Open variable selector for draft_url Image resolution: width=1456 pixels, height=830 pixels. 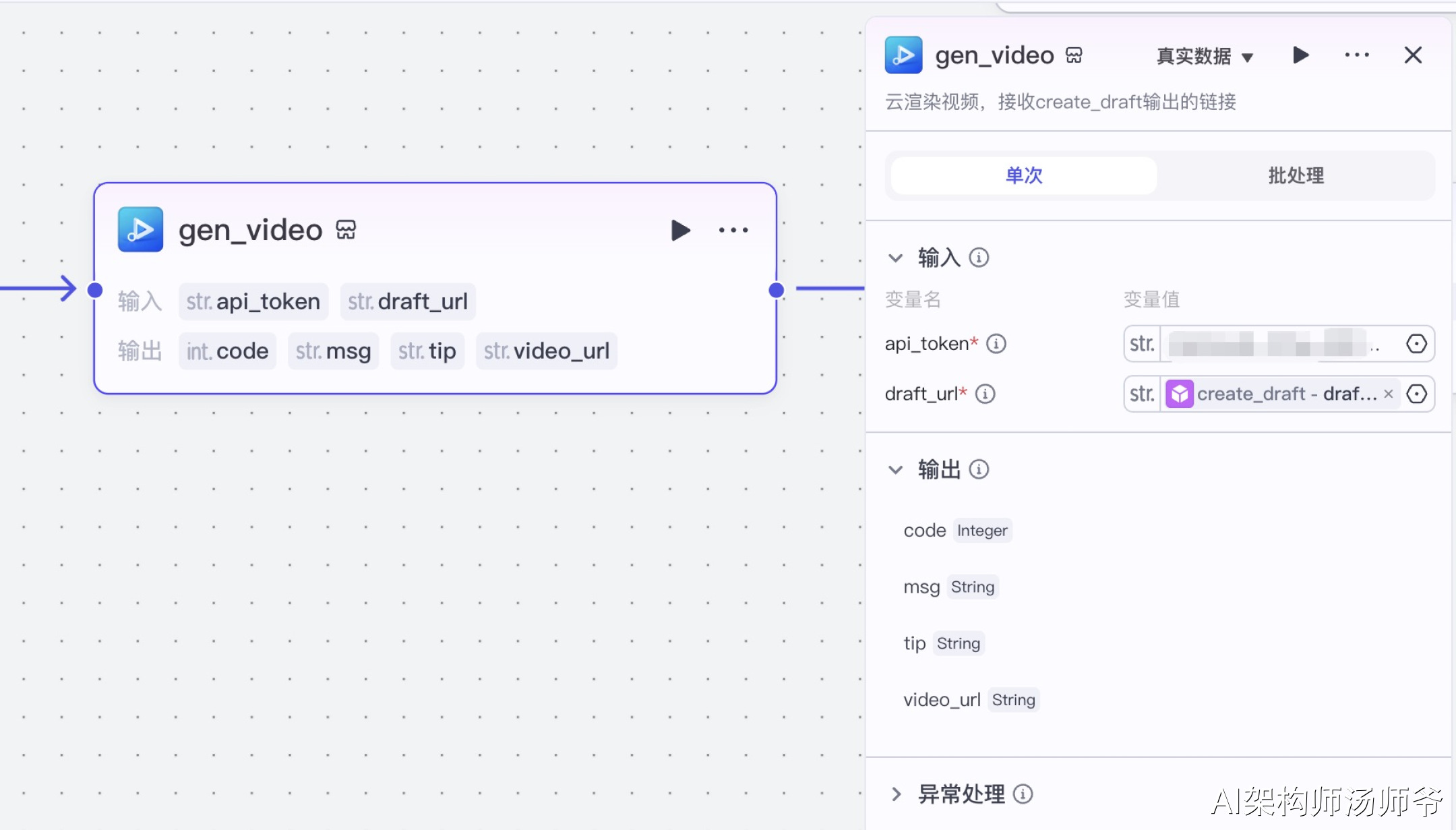coord(1416,394)
